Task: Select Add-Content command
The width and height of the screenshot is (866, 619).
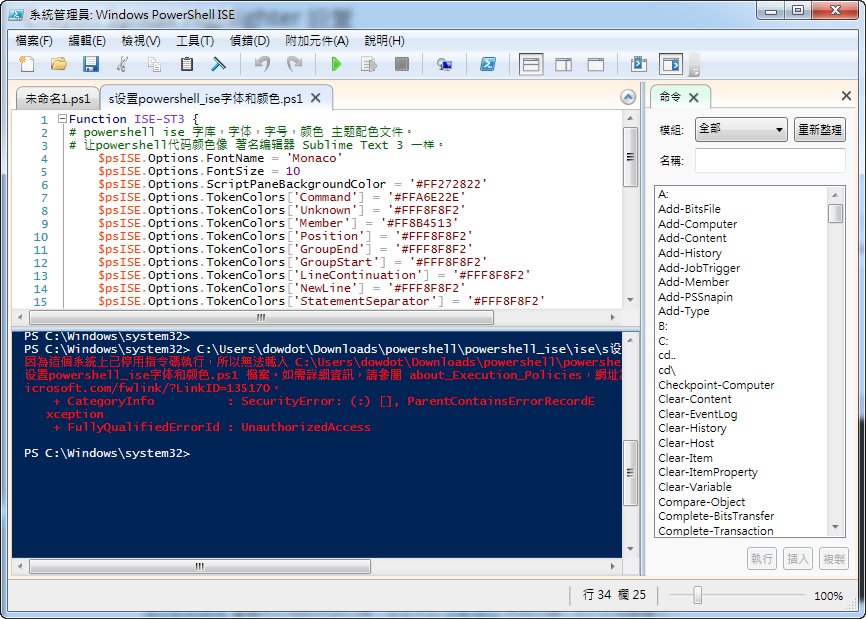Action: [692, 238]
